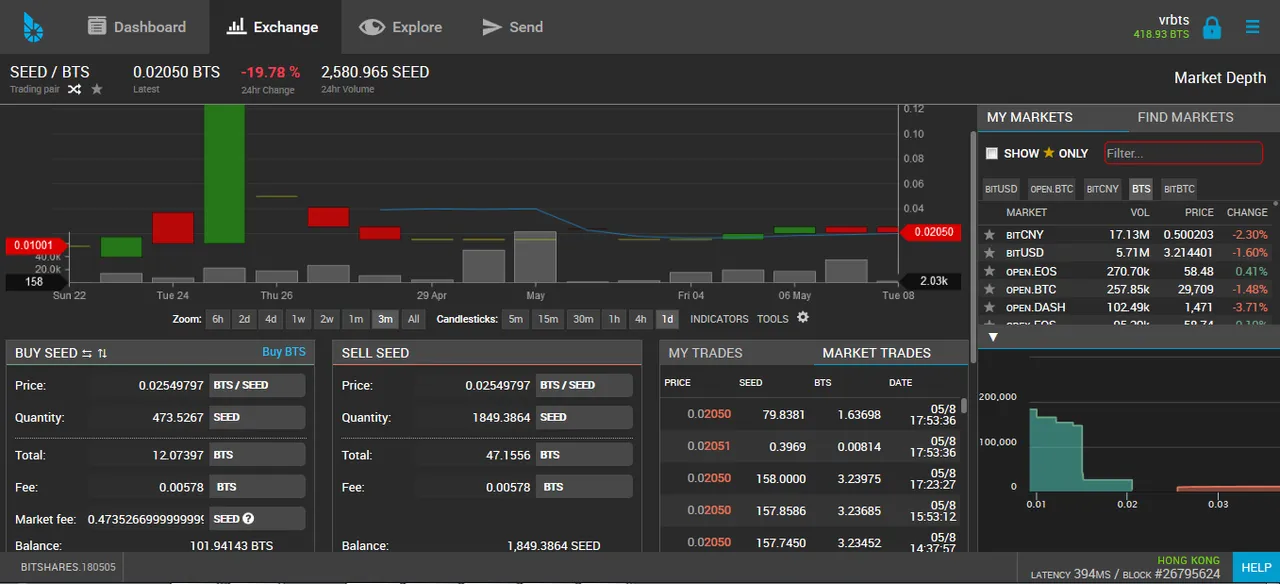Image resolution: width=1280 pixels, height=584 pixels.
Task: Click the Market fee help question icon
Action: point(248,519)
